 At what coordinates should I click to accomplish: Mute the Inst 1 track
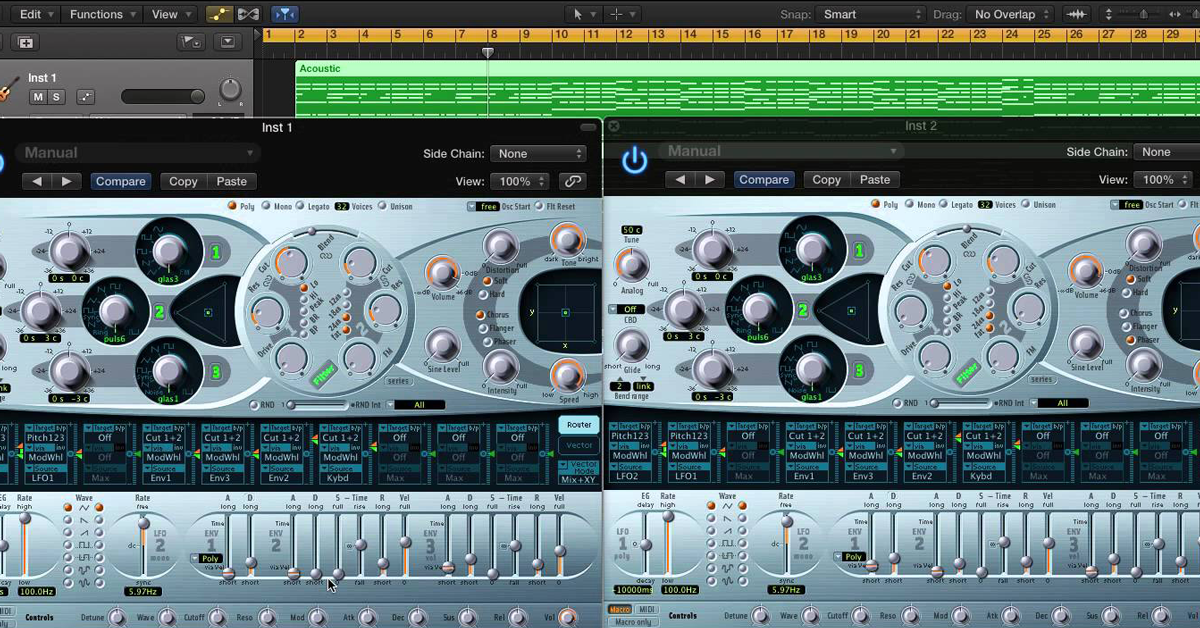(39, 97)
